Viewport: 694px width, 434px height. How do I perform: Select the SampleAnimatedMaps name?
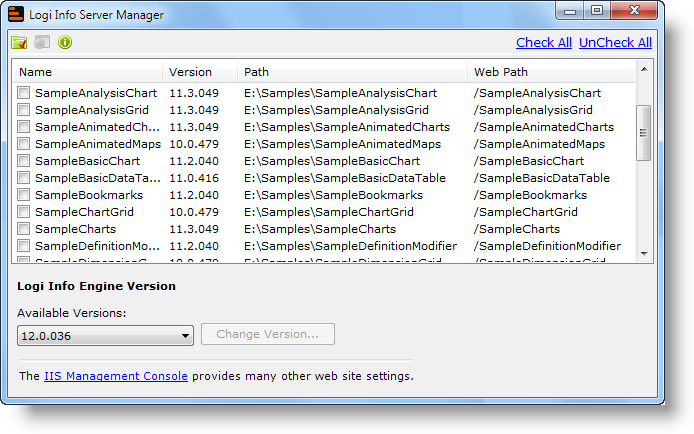pyautogui.click(x=98, y=144)
